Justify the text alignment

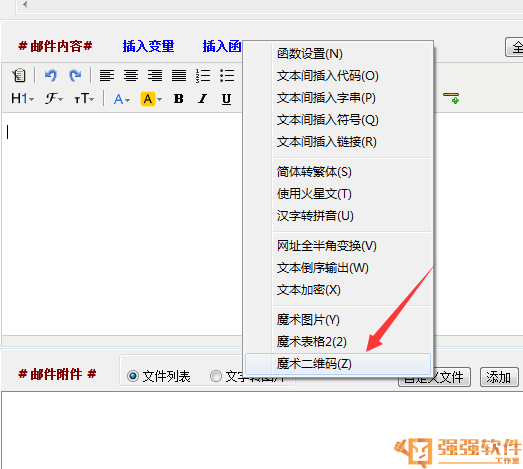[179, 75]
